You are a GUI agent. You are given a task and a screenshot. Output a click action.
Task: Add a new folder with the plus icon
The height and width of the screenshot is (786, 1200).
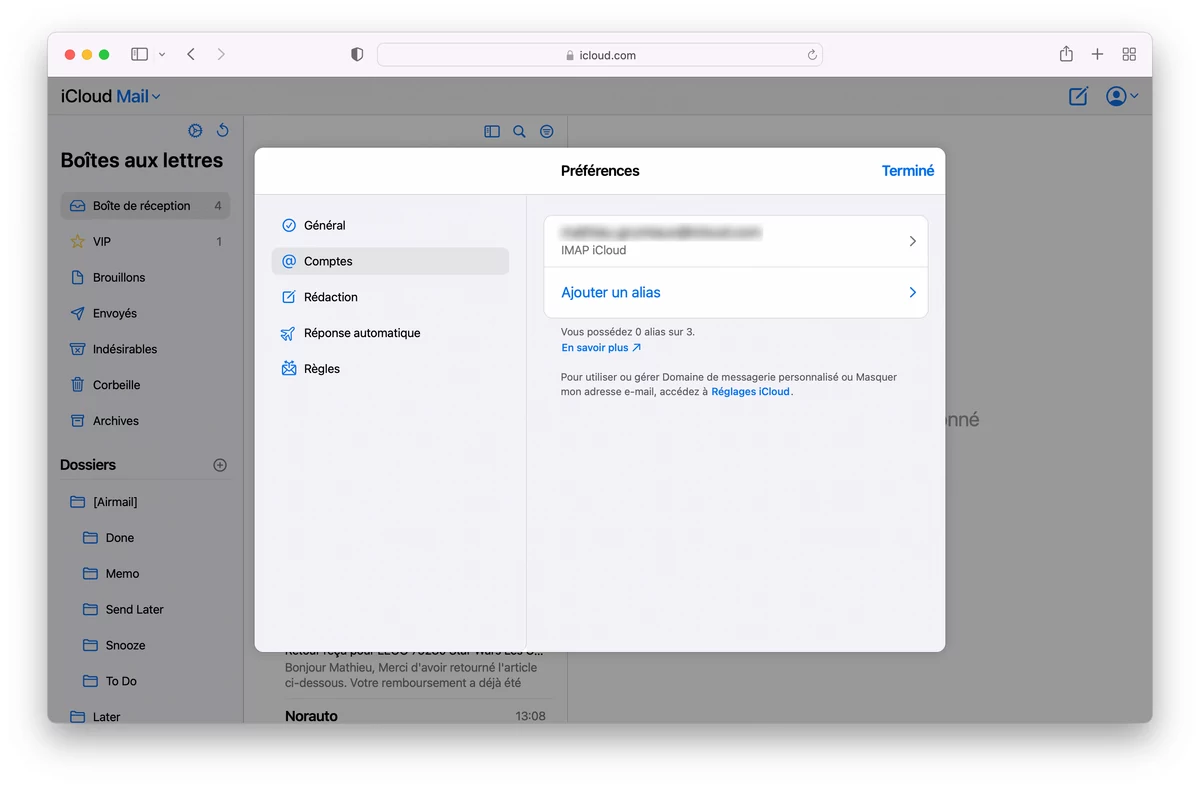220,465
